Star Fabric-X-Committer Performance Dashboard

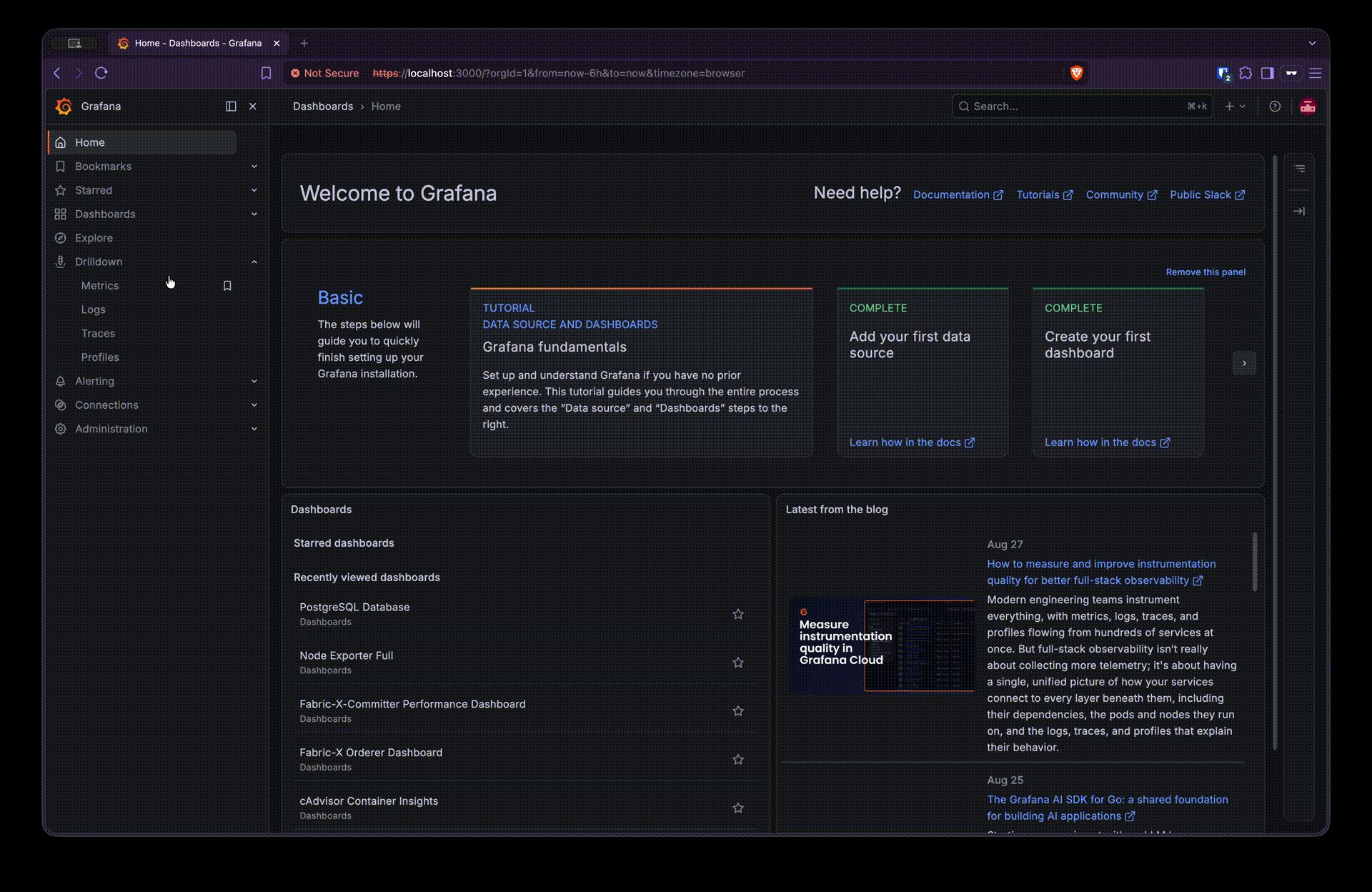(x=738, y=711)
